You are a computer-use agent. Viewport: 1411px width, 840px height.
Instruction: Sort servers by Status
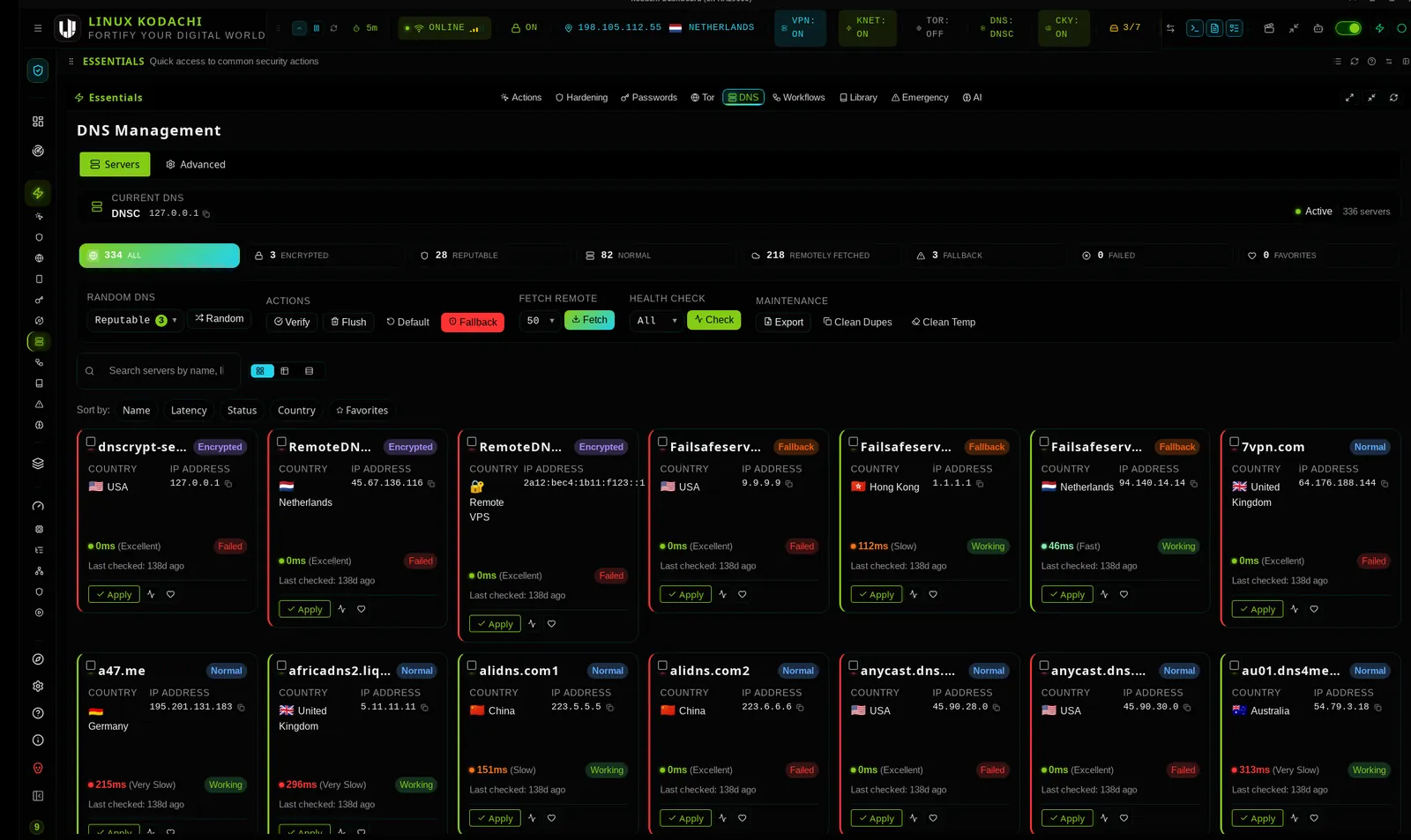pos(242,411)
